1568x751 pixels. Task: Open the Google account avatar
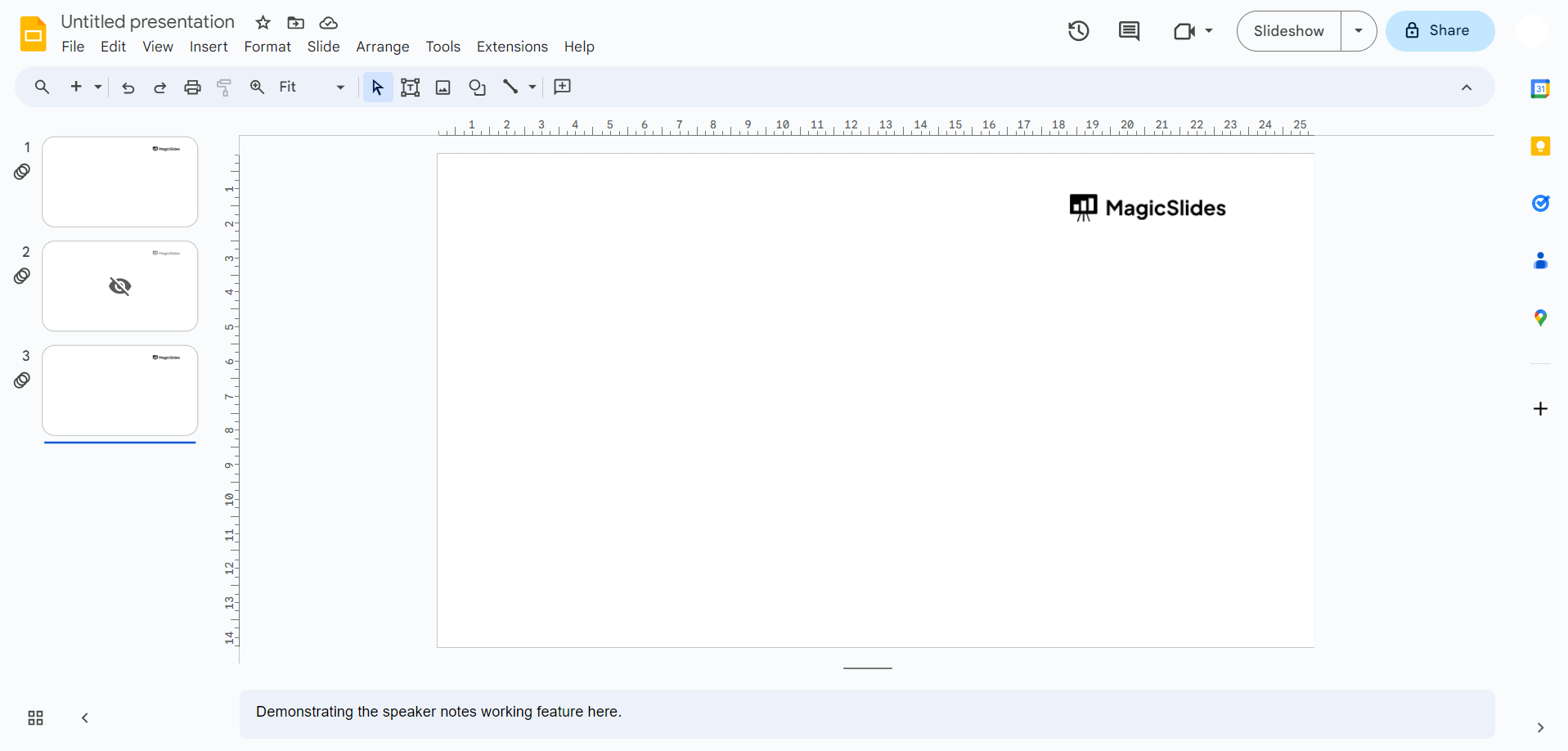[1531, 31]
